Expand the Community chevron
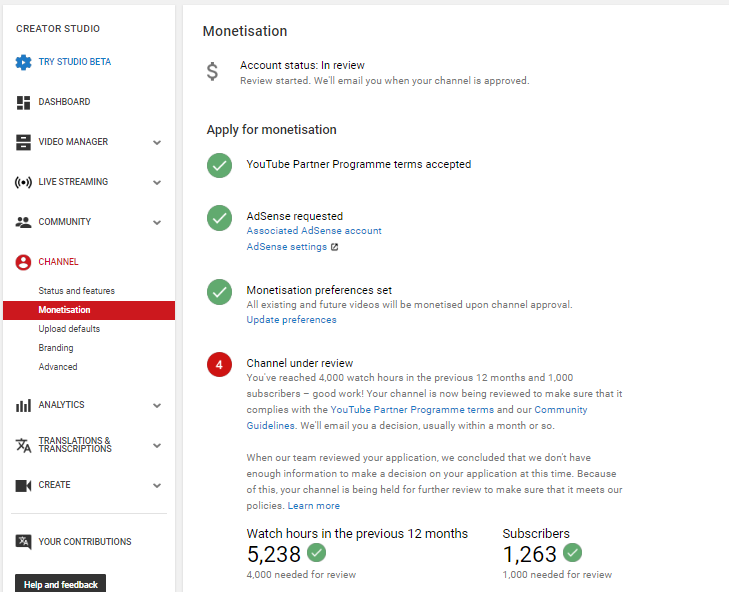Screen dimensions: 729x592 click(157, 222)
